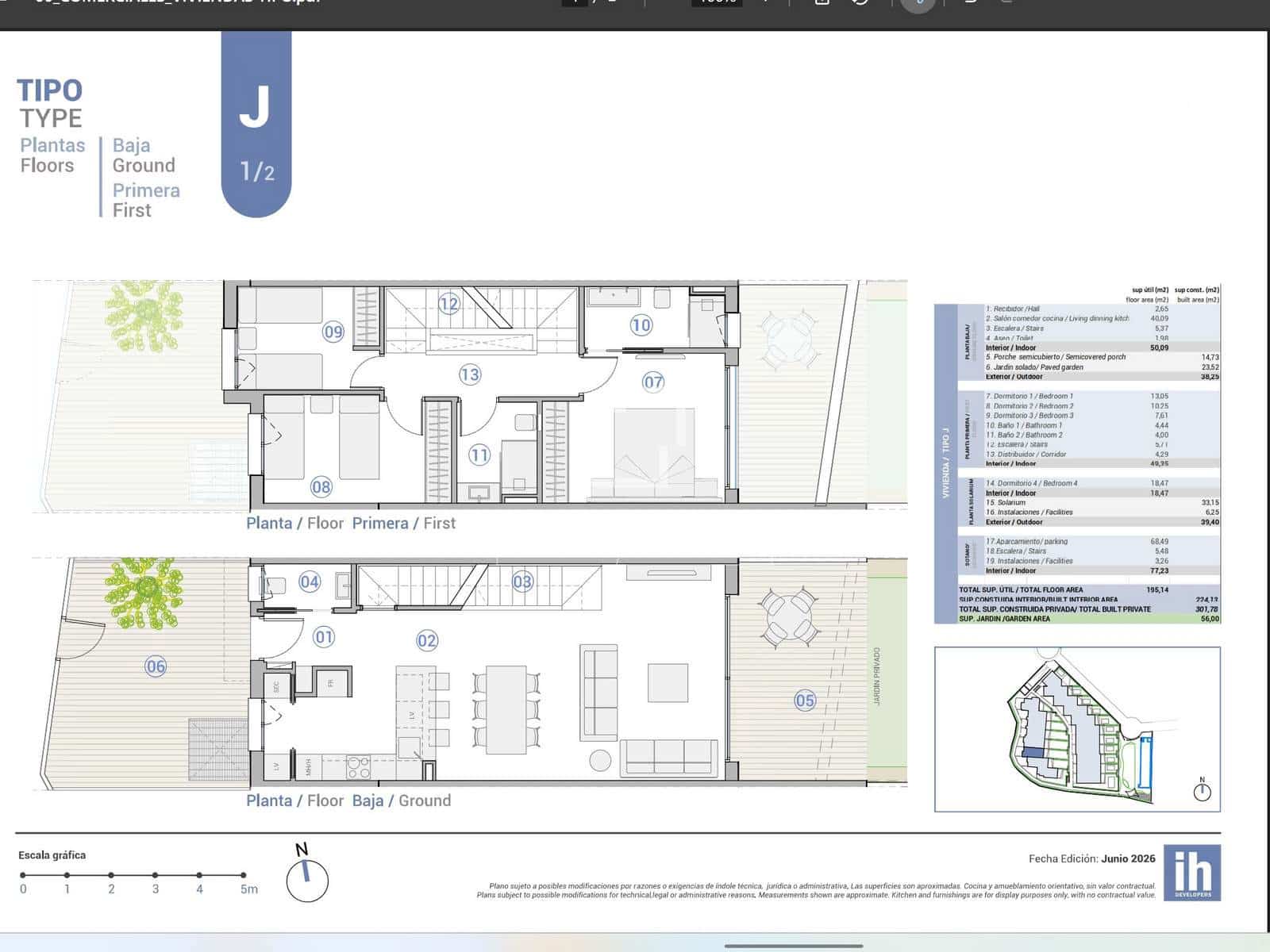Click the green tree in ground floor garden

(145, 593)
